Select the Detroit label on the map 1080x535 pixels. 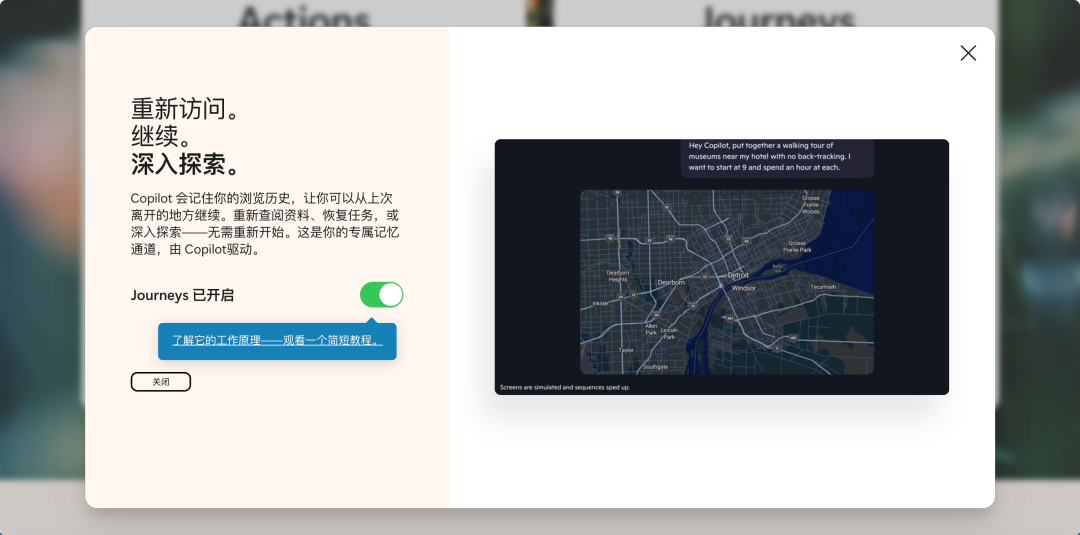[x=738, y=275]
